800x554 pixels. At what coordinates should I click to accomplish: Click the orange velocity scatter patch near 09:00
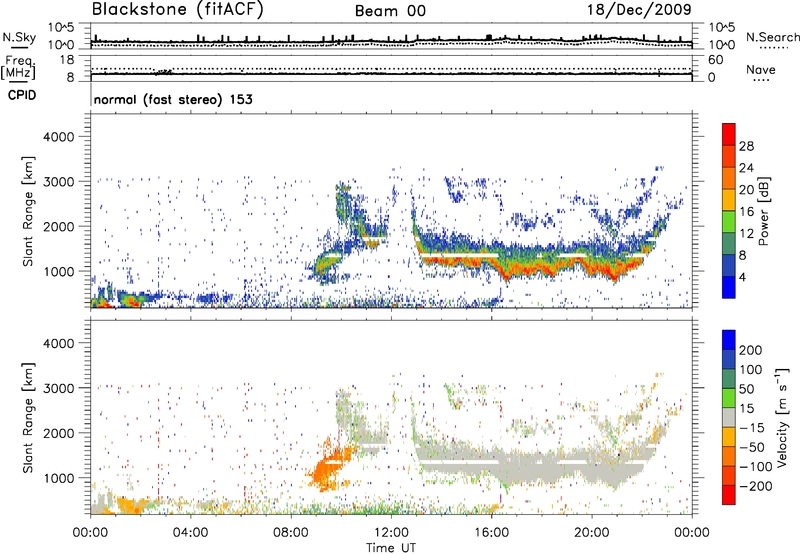point(329,467)
